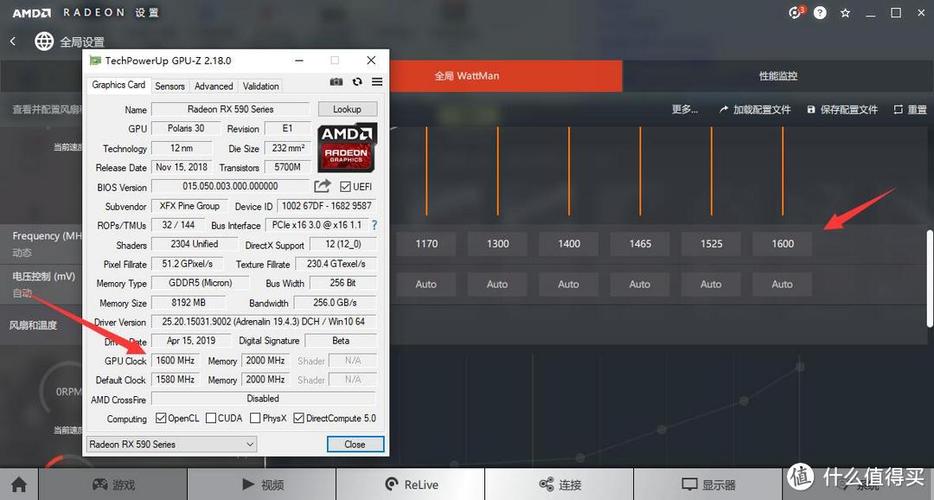Open the 显示器 section in bottom bar
Image resolution: width=934 pixels, height=500 pixels.
tap(708, 485)
